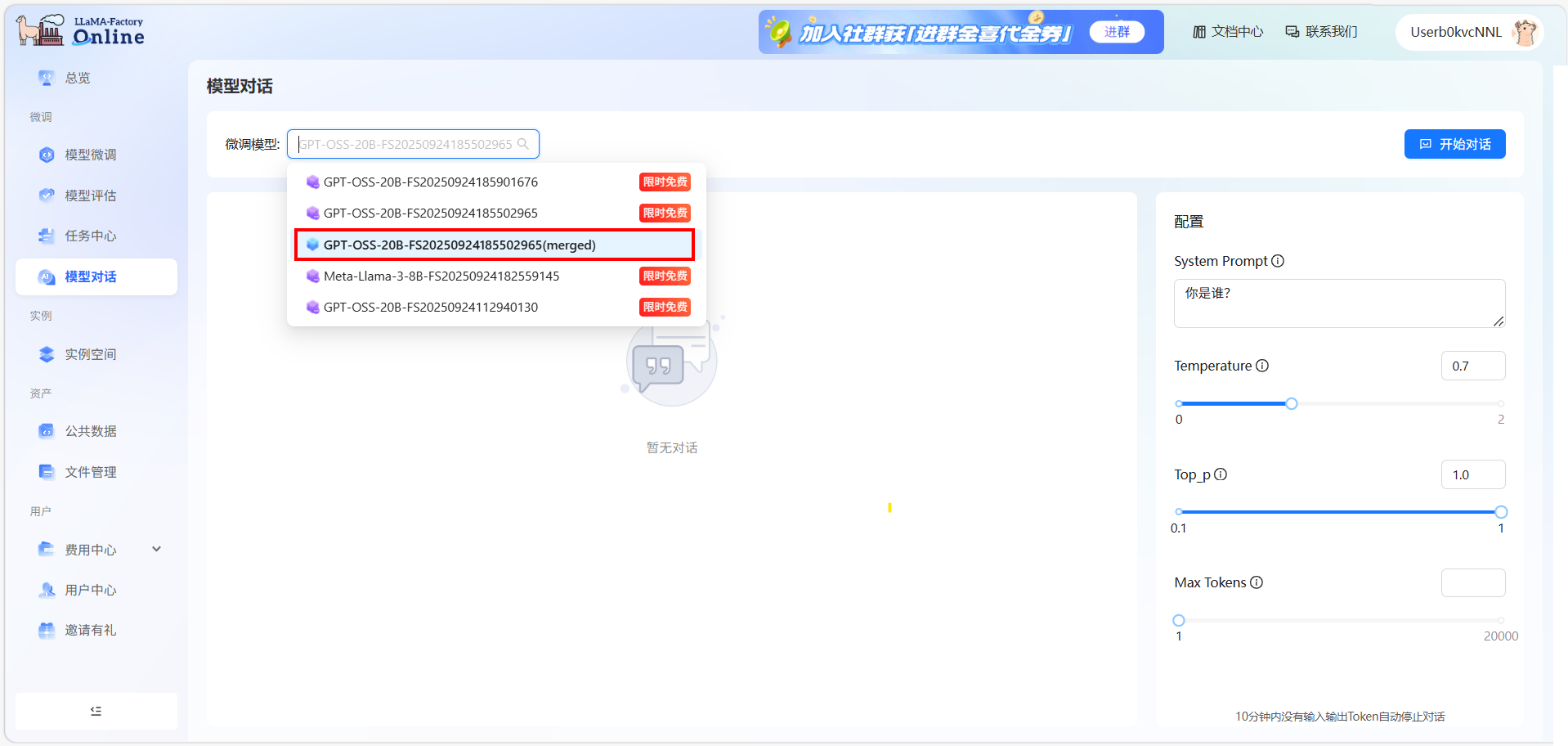The height and width of the screenshot is (746, 1568).
Task: Select GPT-OSS-20B-FS20250924185502965(merged) option
Action: [459, 245]
